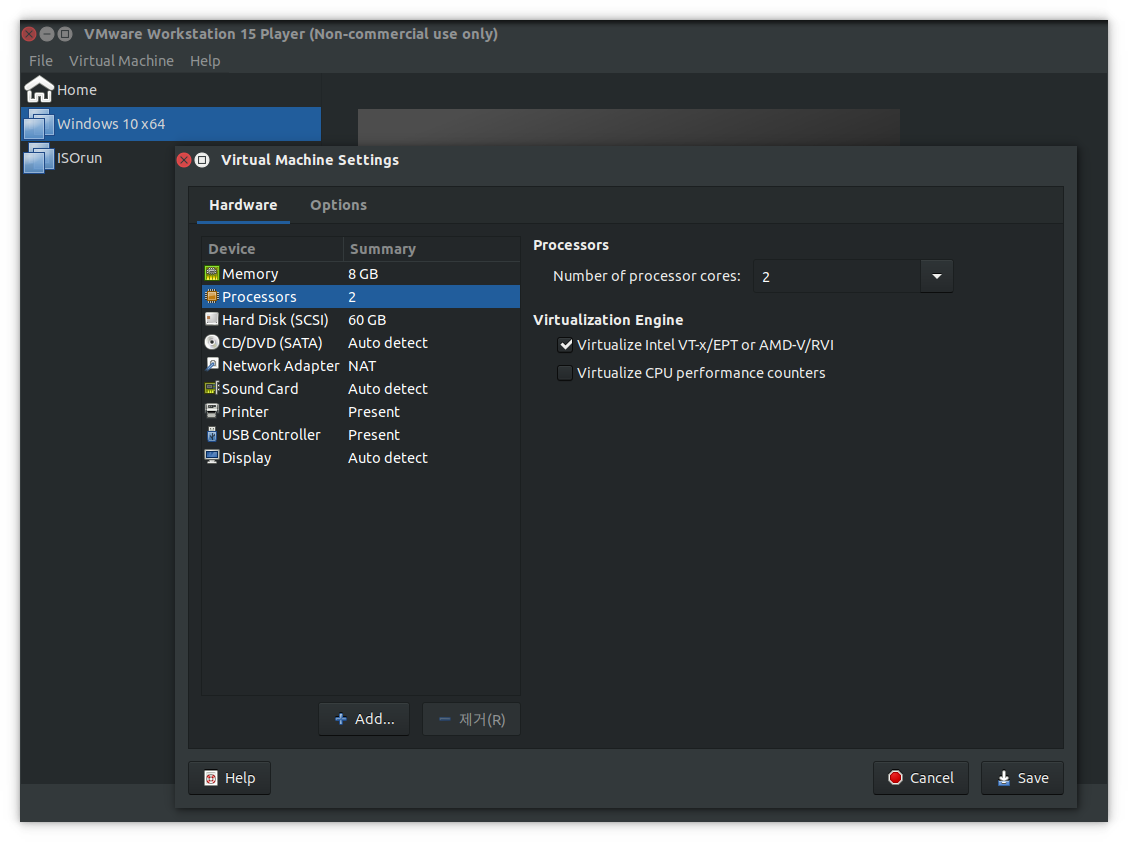
Task: Click the 8 GB memory summary
Action: pos(363,273)
